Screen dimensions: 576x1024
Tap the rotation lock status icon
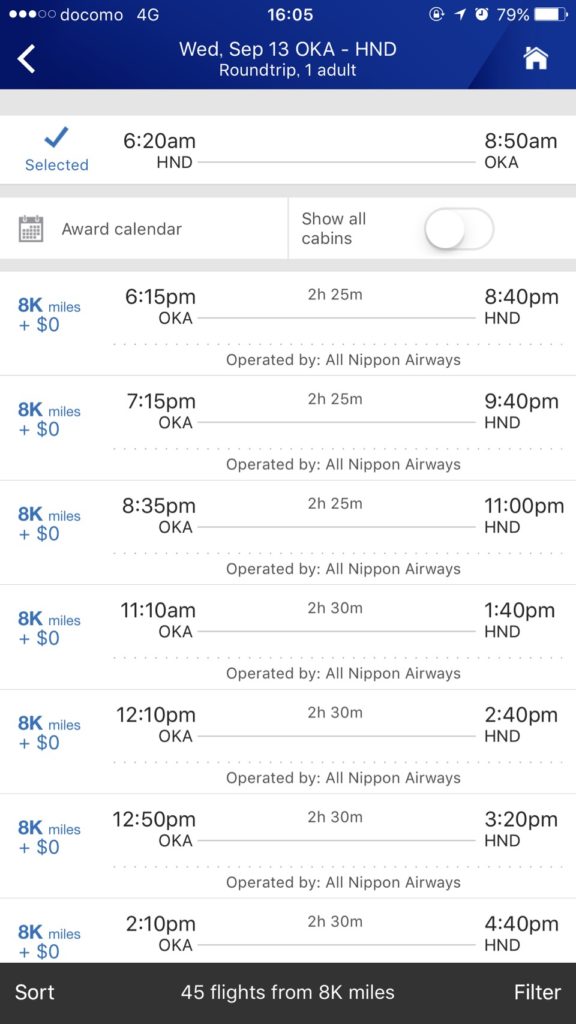[436, 14]
